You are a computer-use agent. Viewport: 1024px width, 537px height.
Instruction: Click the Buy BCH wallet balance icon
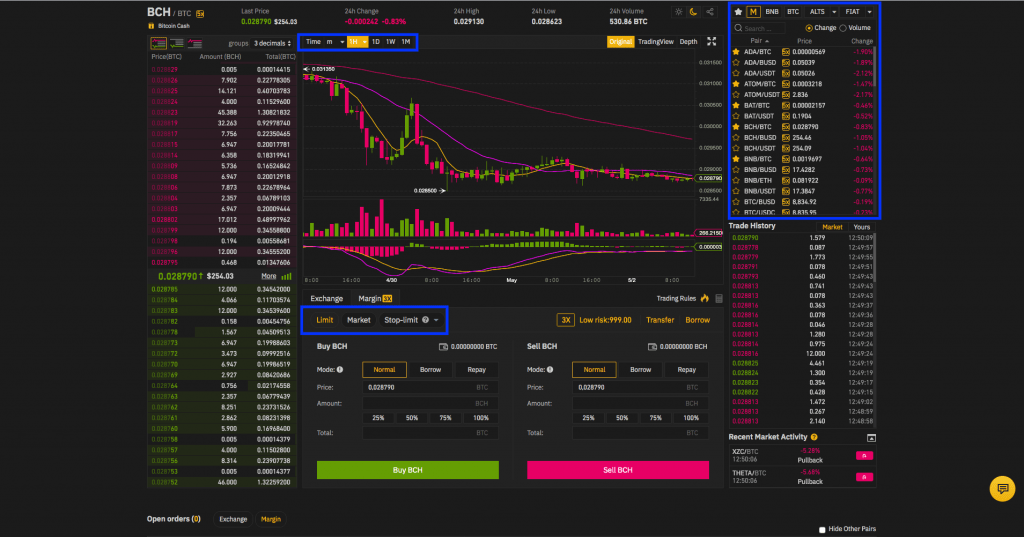click(443, 347)
